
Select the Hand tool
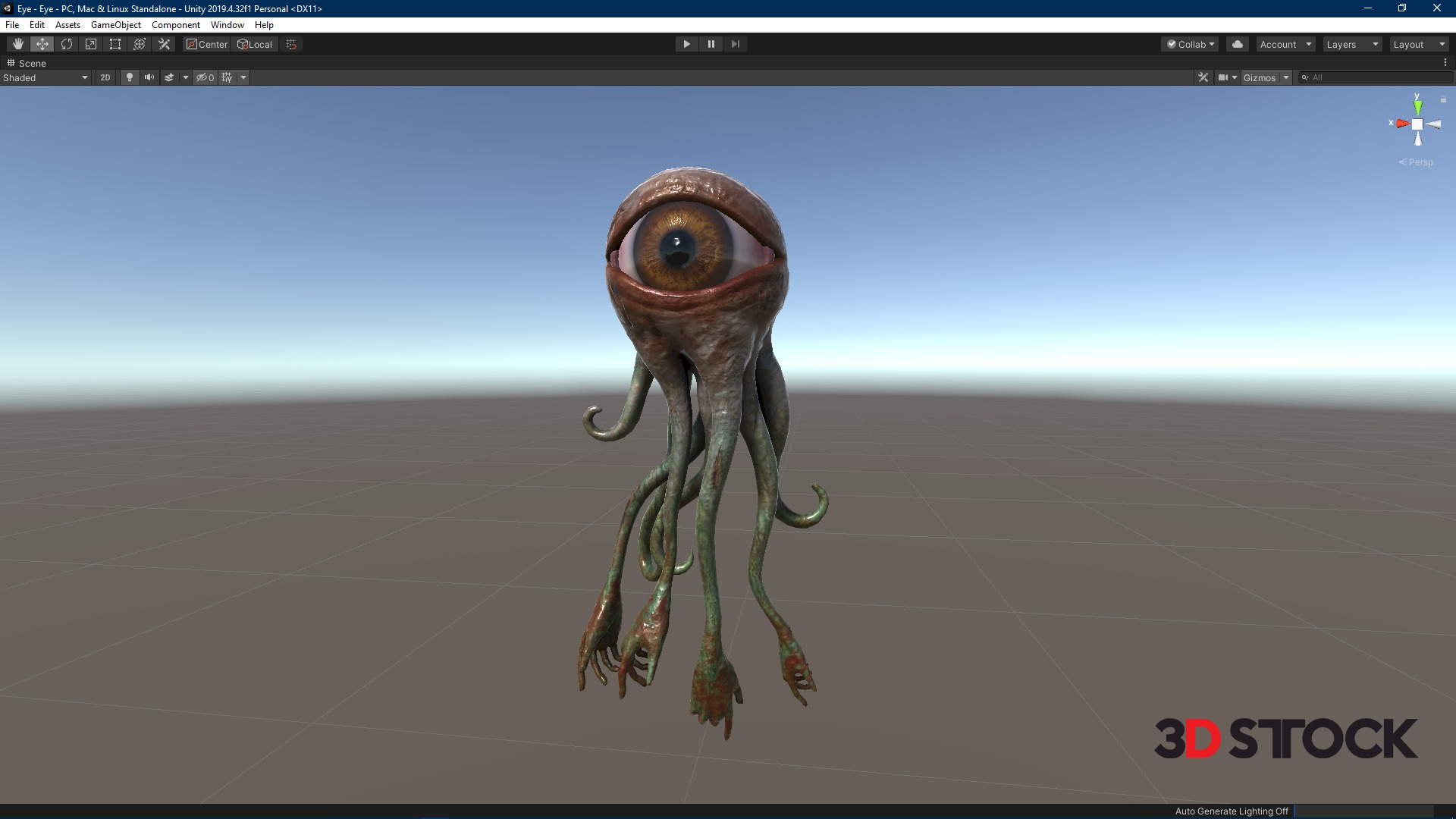pos(18,44)
